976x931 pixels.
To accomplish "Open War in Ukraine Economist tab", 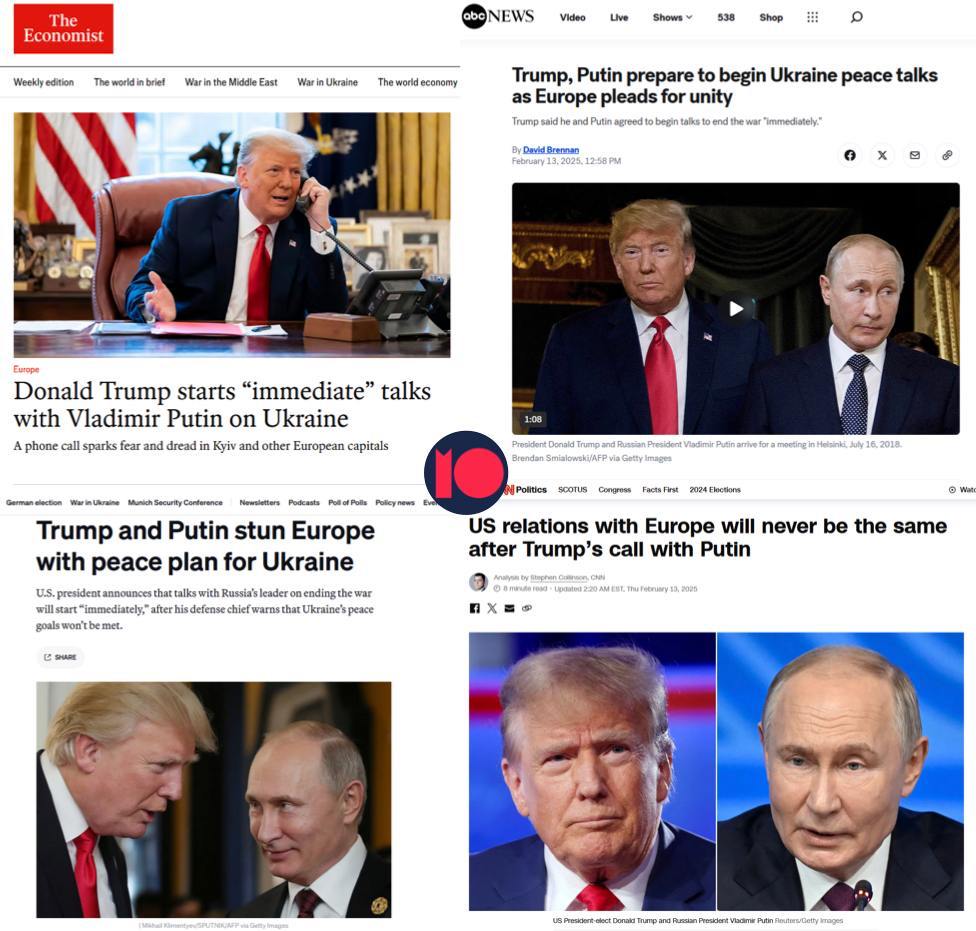I will [x=327, y=82].
